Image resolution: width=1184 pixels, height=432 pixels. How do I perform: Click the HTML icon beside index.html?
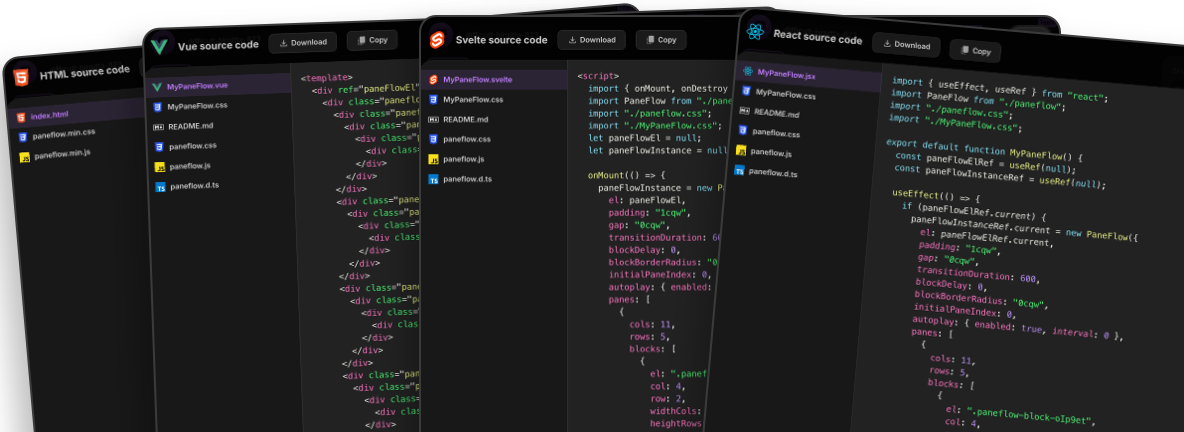pos(20,117)
